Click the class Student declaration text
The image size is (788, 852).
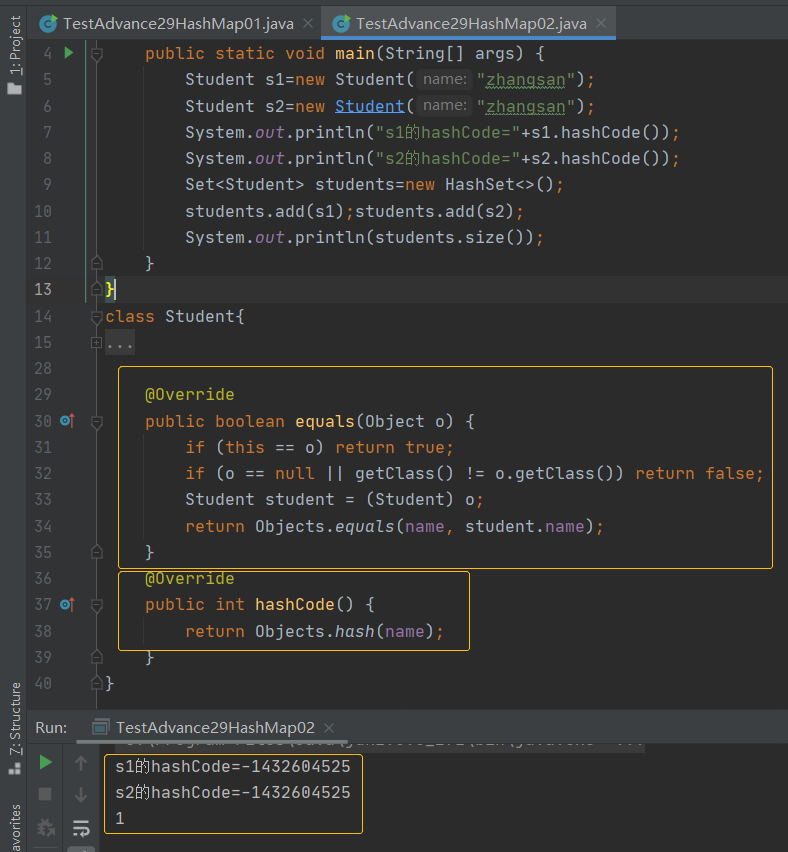coord(175,316)
